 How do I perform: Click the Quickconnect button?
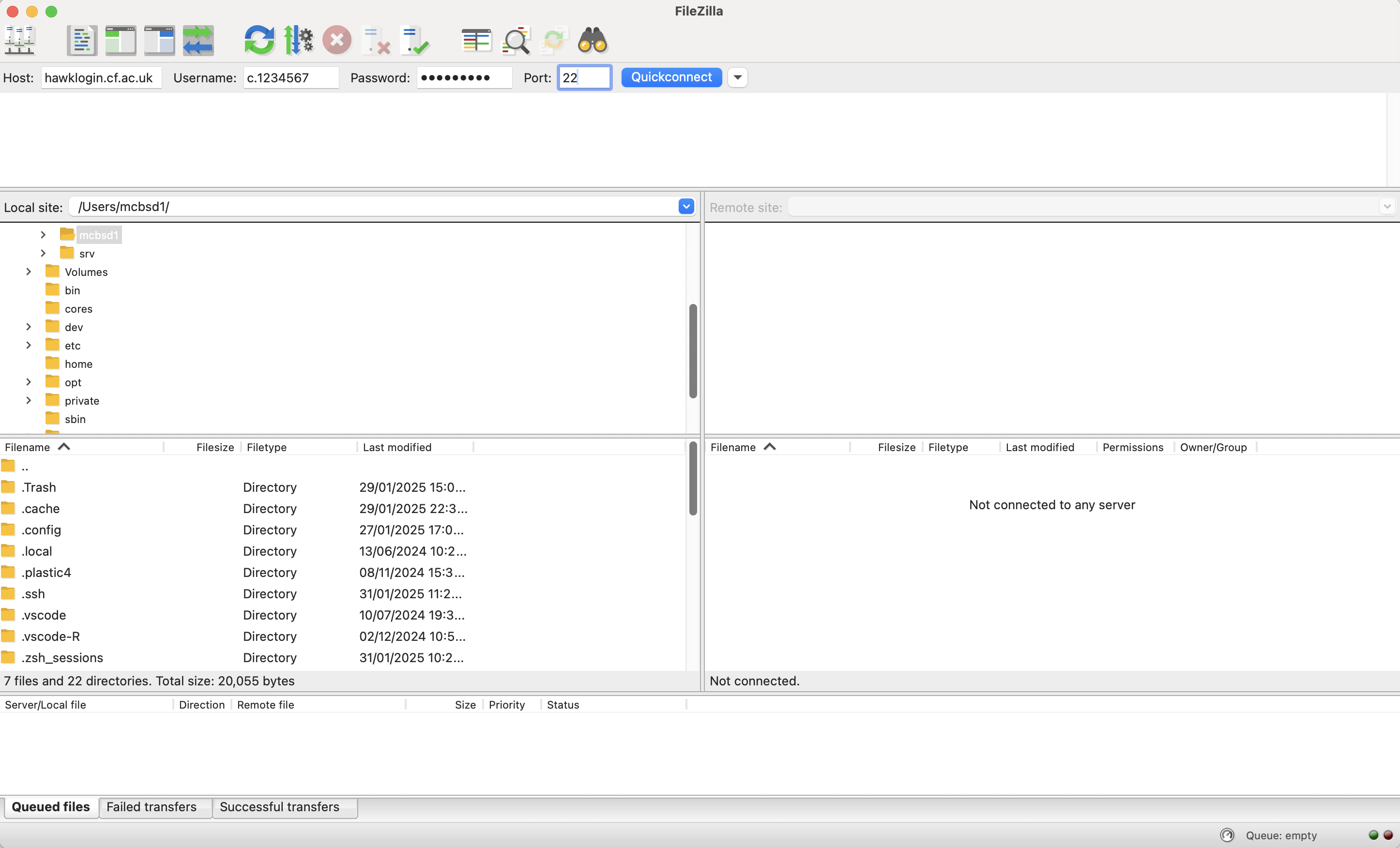(671, 77)
